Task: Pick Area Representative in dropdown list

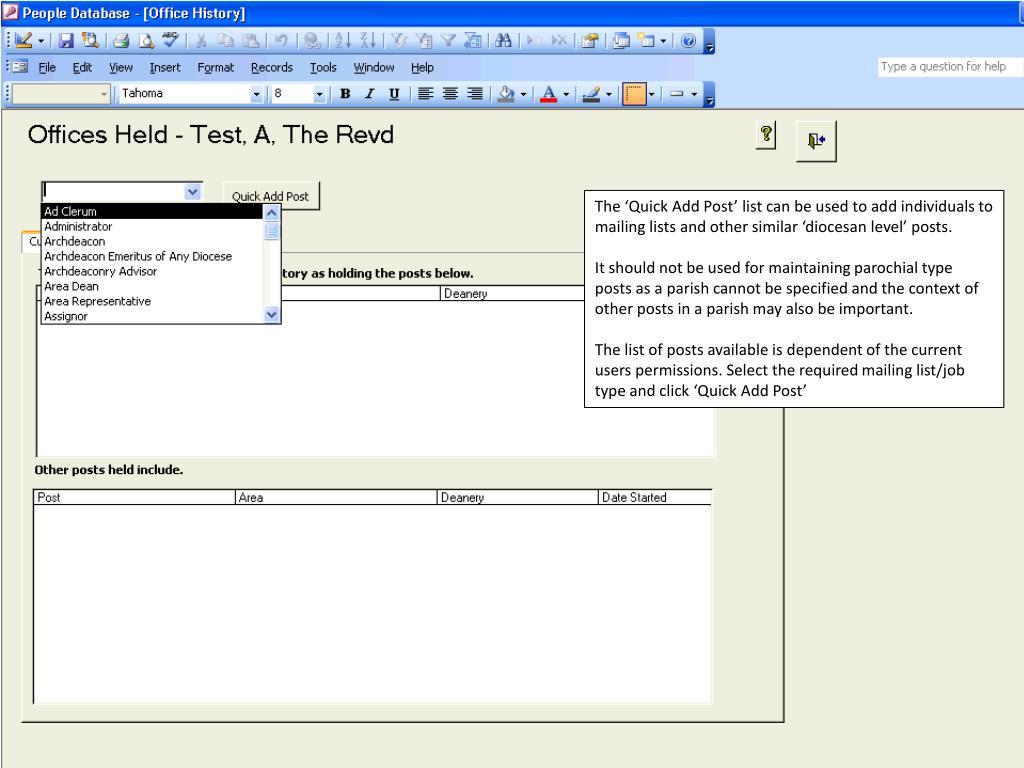Action: [x=153, y=302]
